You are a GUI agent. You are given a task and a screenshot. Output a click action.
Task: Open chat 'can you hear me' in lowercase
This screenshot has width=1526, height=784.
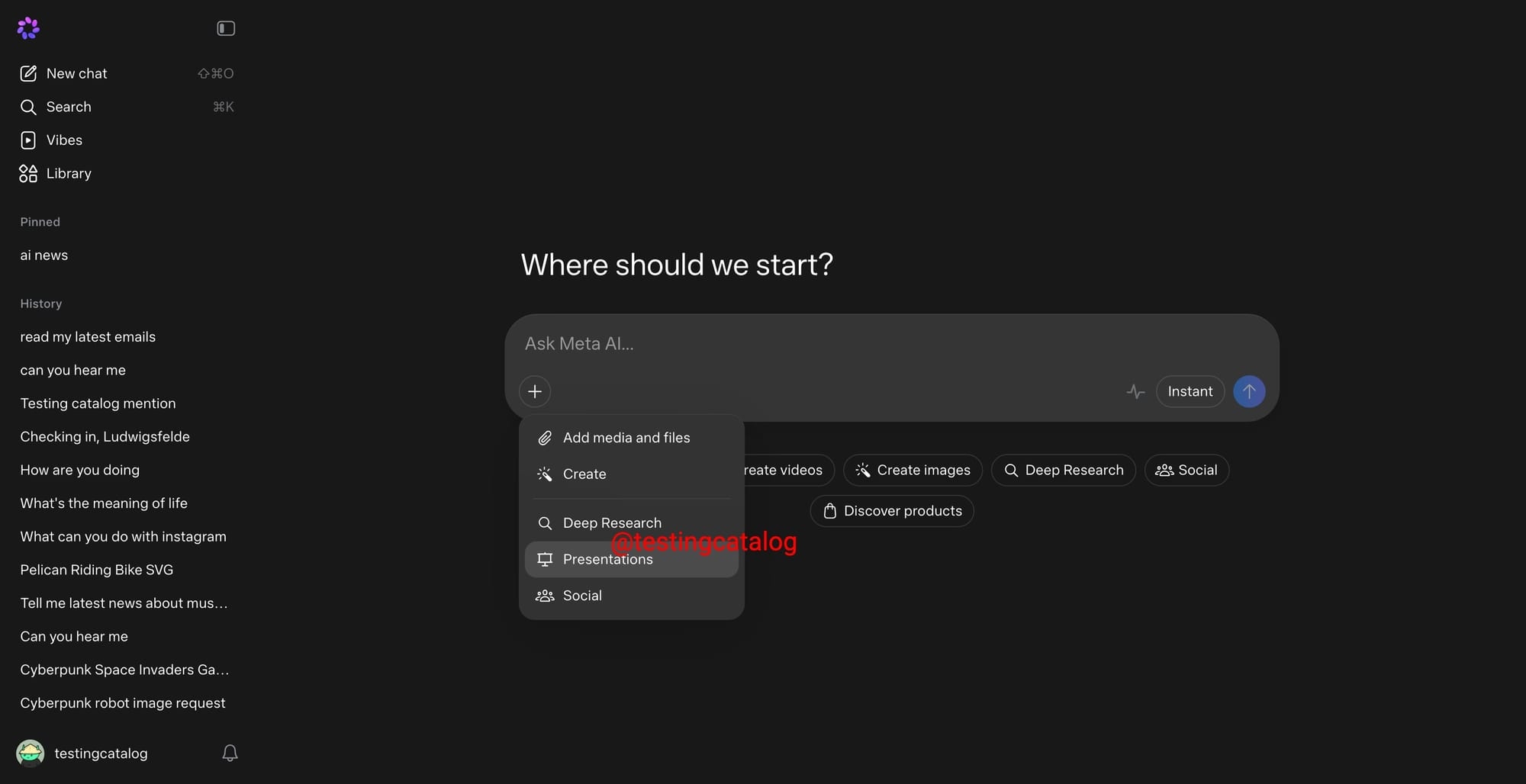[73, 370]
